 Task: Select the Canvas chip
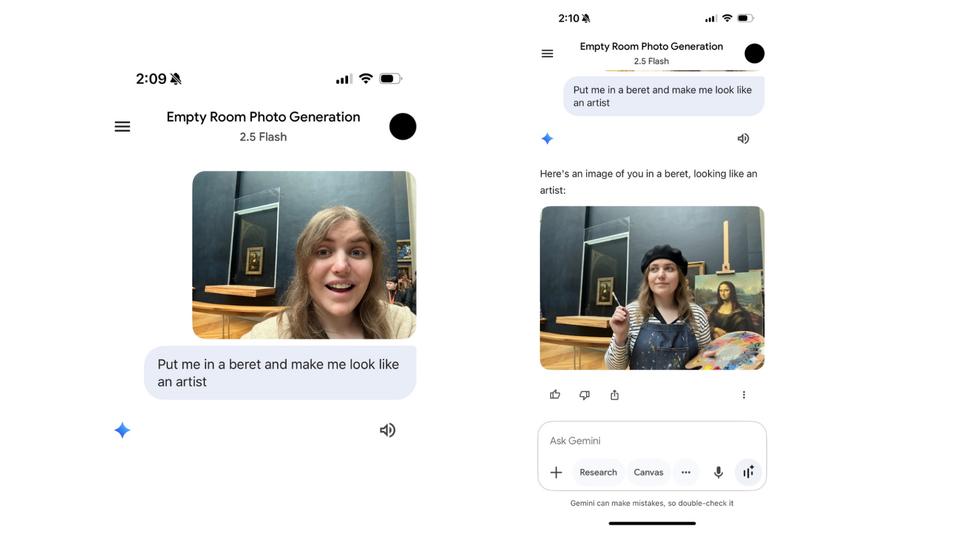tap(648, 472)
